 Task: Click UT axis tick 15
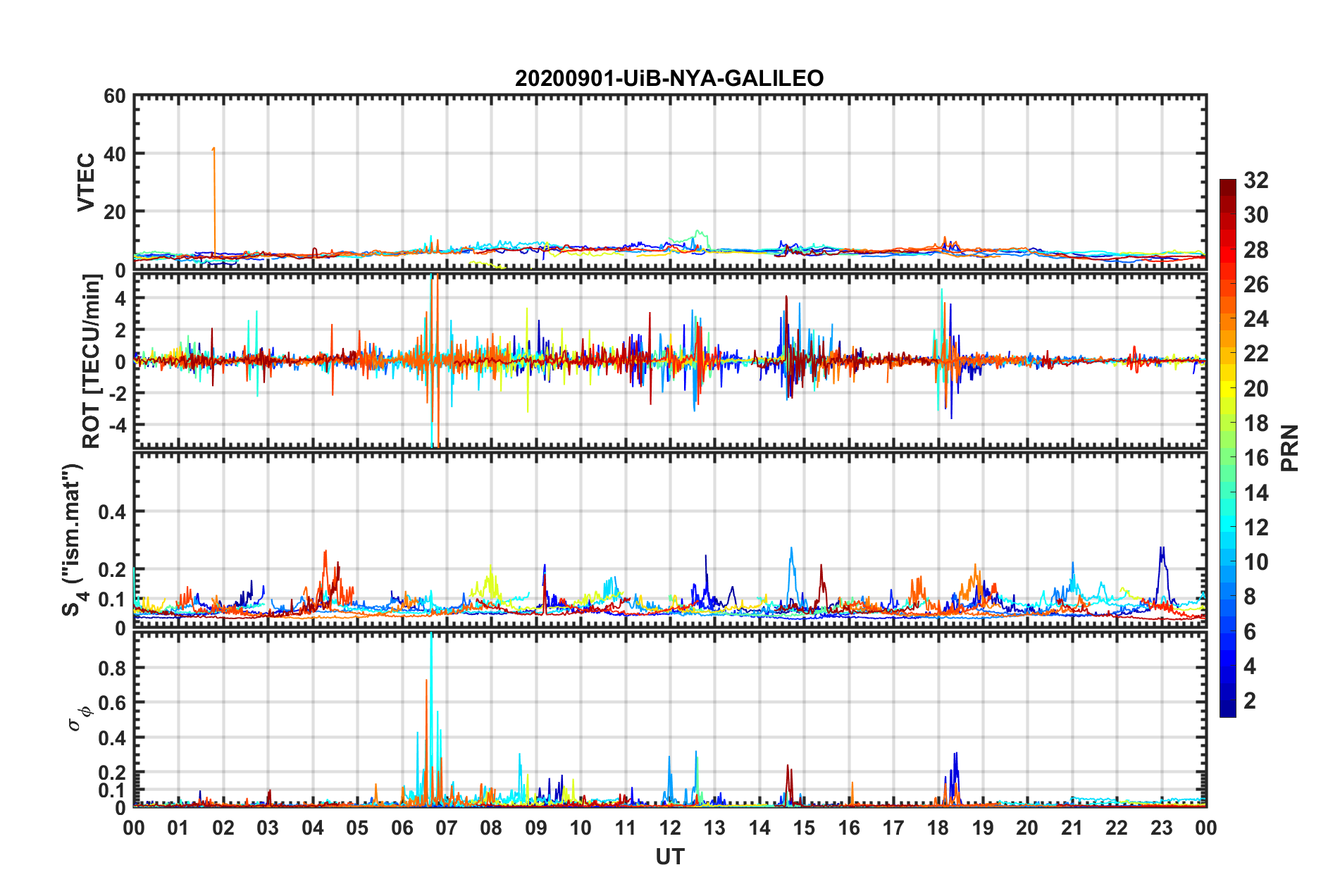point(804,828)
